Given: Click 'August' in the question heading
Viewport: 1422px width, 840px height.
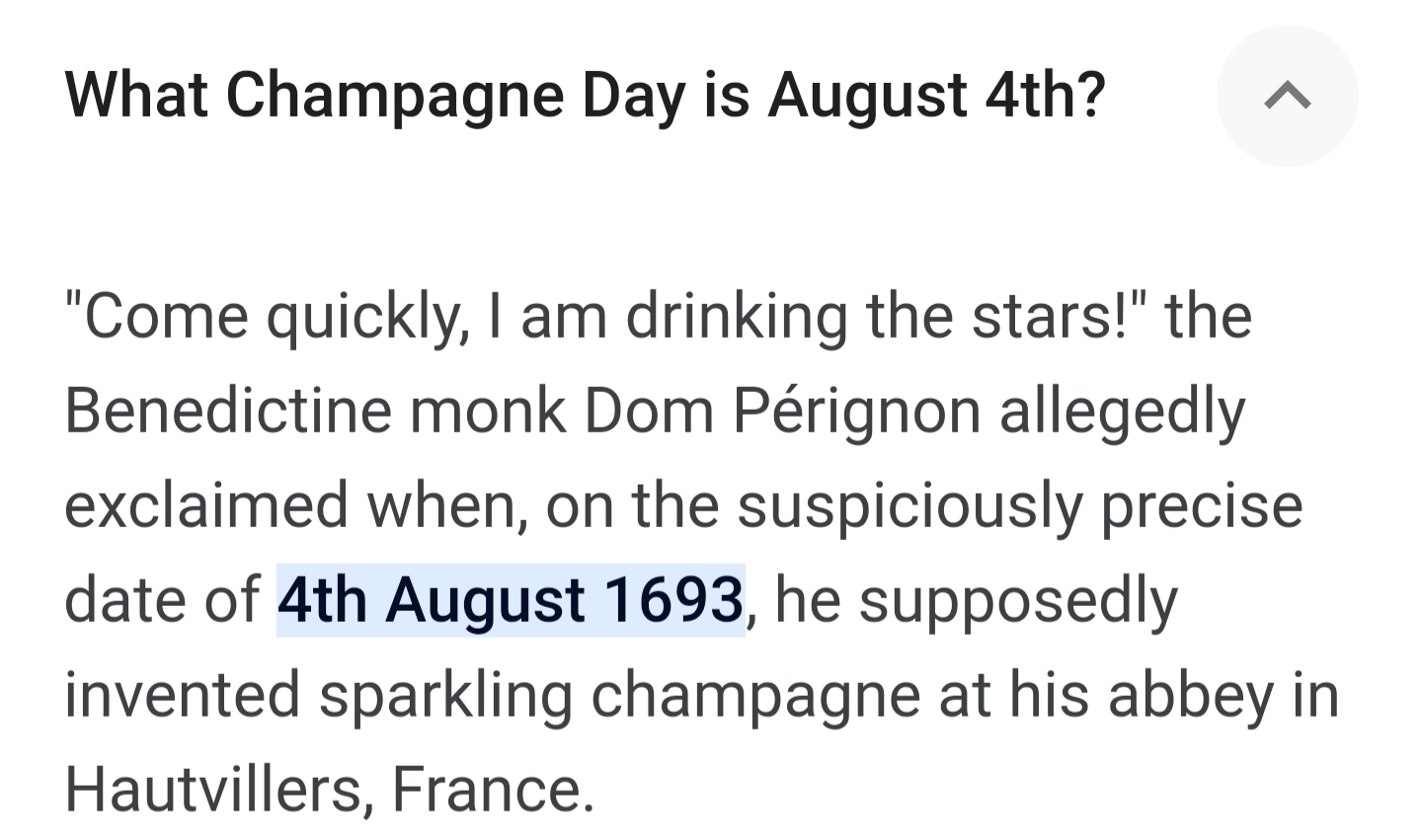Looking at the screenshot, I should [x=867, y=97].
